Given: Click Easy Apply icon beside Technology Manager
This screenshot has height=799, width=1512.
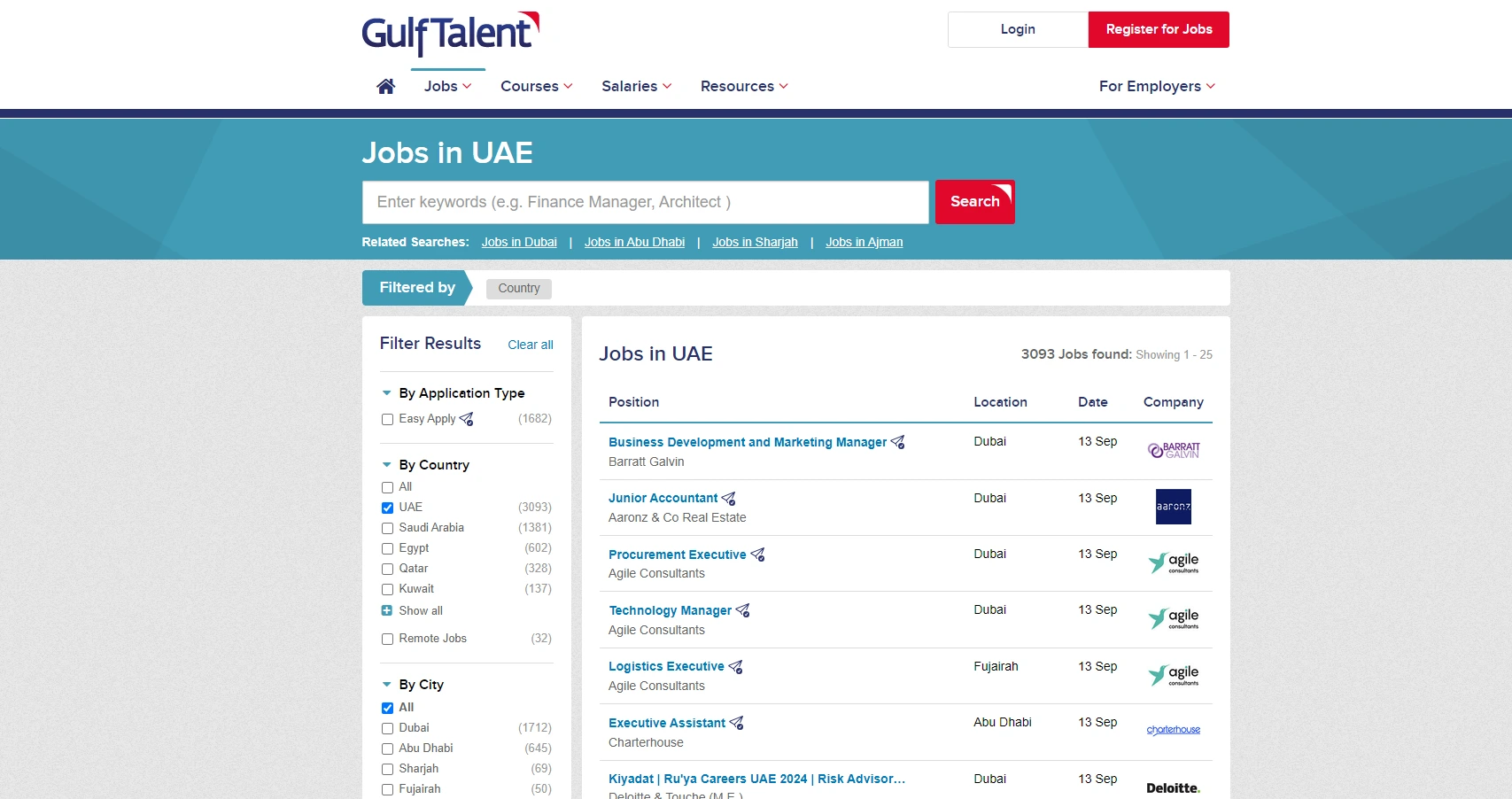Looking at the screenshot, I should 743,610.
